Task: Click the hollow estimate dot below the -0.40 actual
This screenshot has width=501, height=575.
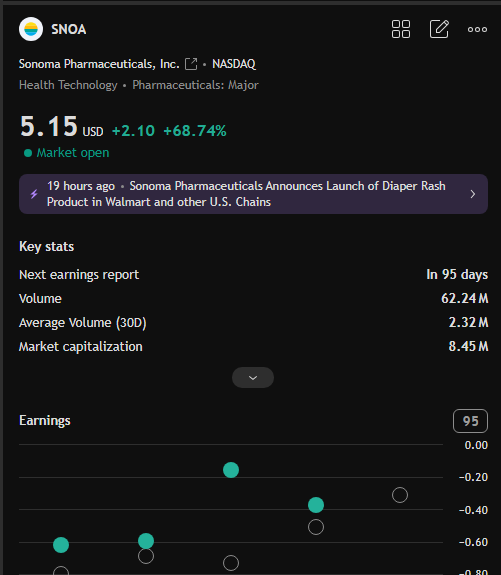Action: coord(316,527)
